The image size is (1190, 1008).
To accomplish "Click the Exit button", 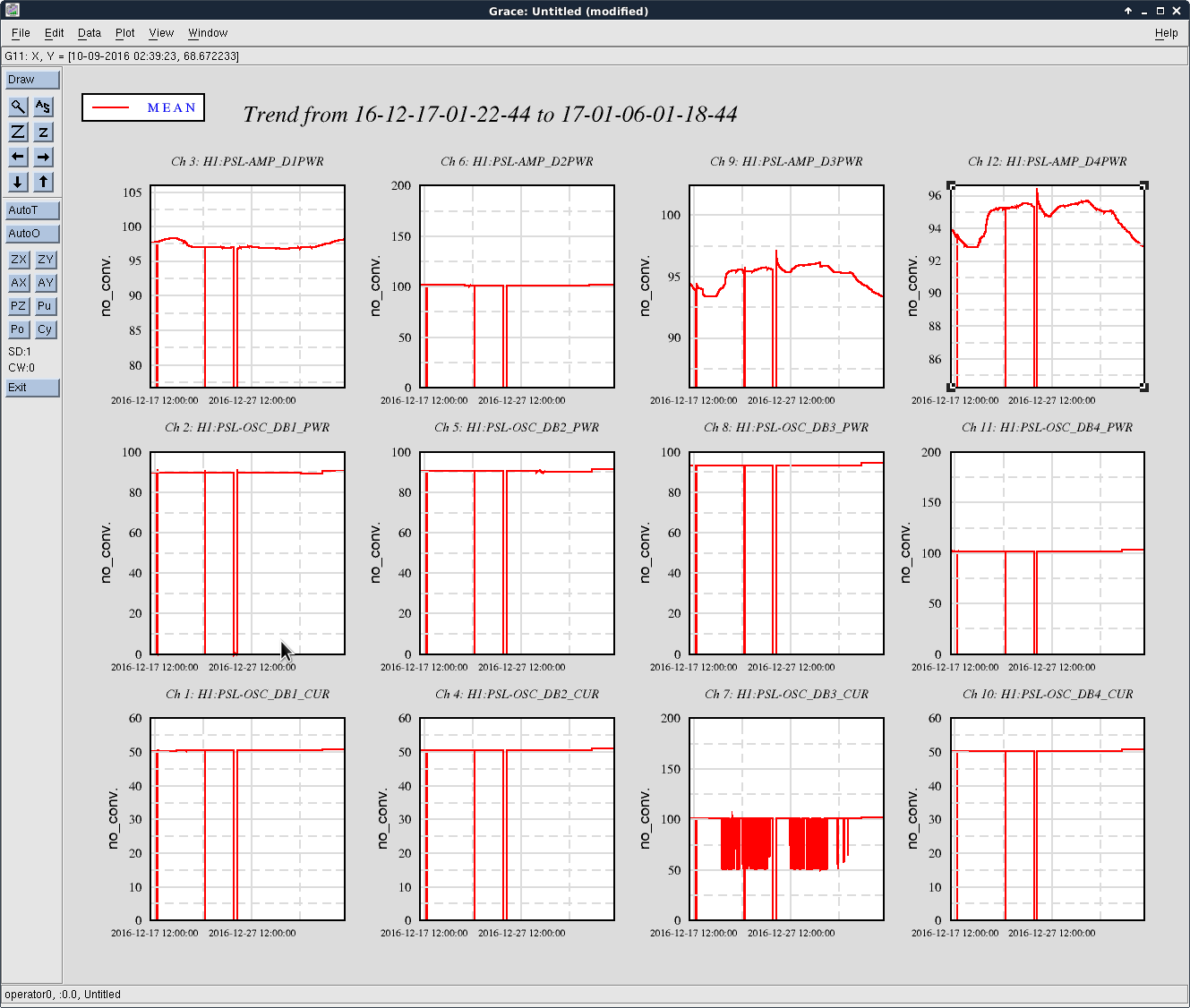I will (32, 388).
